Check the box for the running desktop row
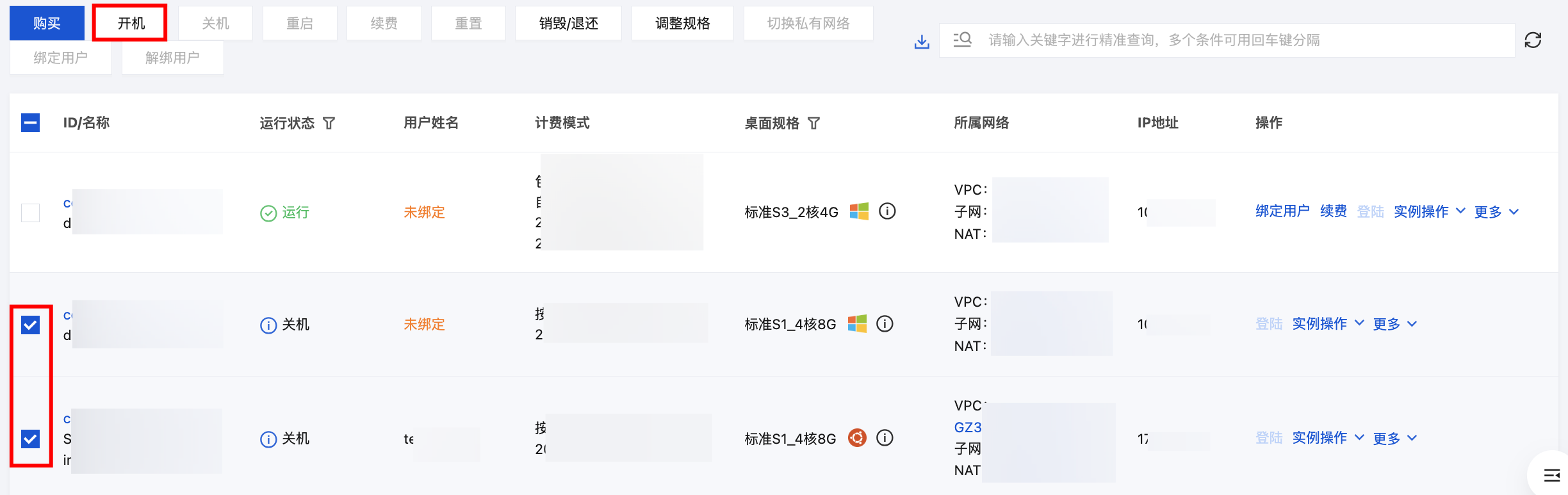This screenshot has width=1568, height=495. [30, 213]
